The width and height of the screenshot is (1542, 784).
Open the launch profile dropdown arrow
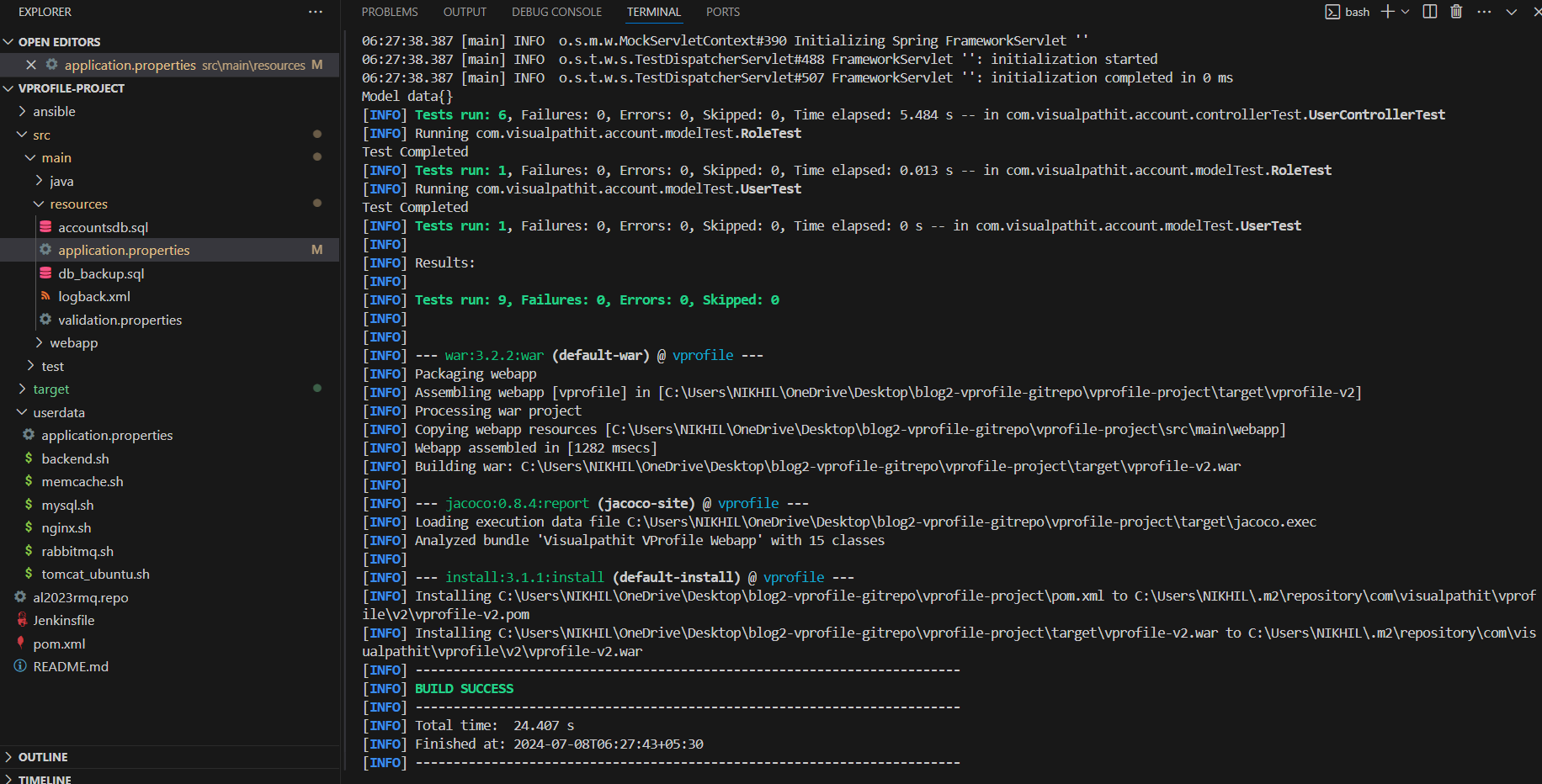[1406, 12]
